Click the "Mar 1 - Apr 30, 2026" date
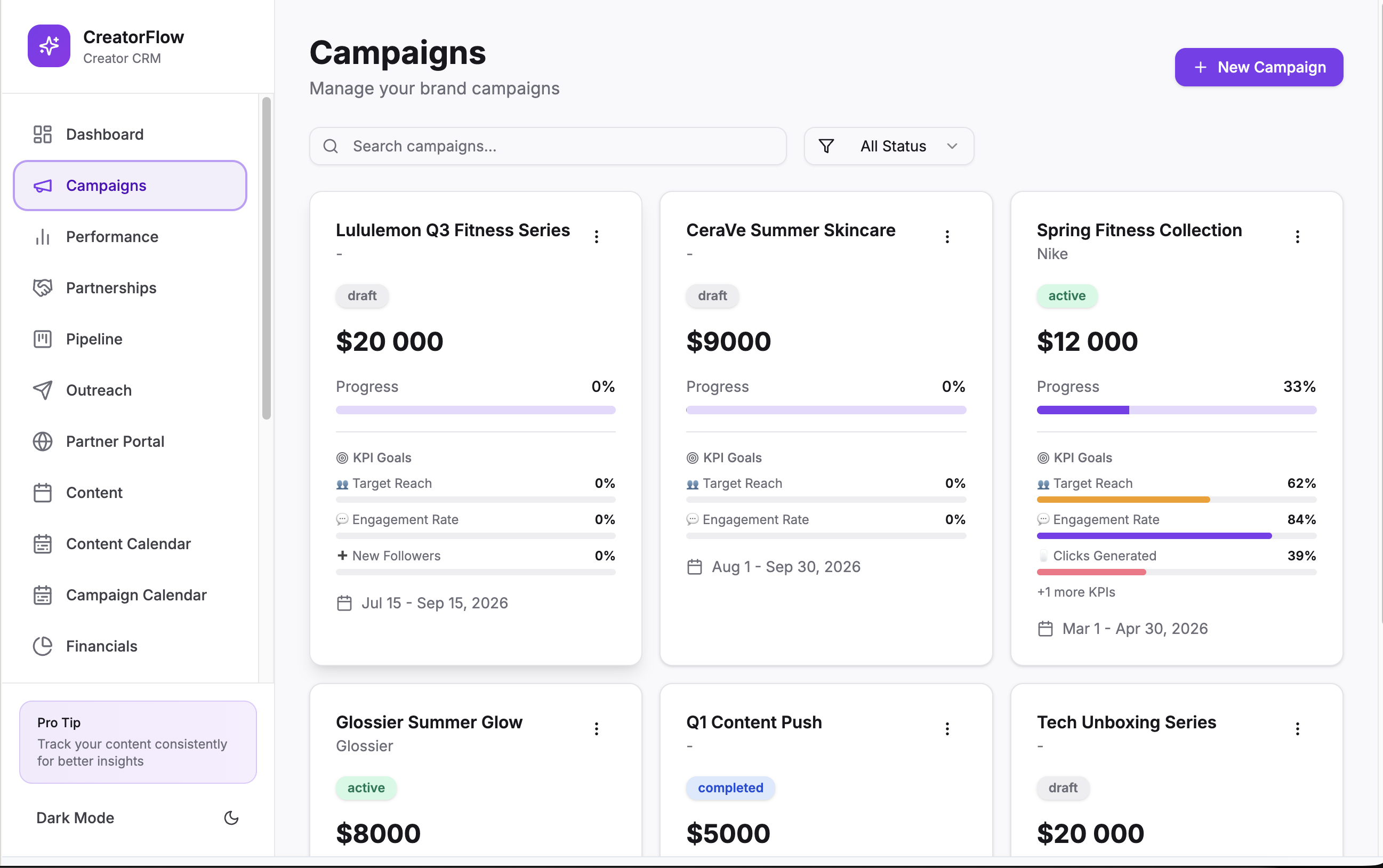The image size is (1383, 868). pyautogui.click(x=1135, y=629)
